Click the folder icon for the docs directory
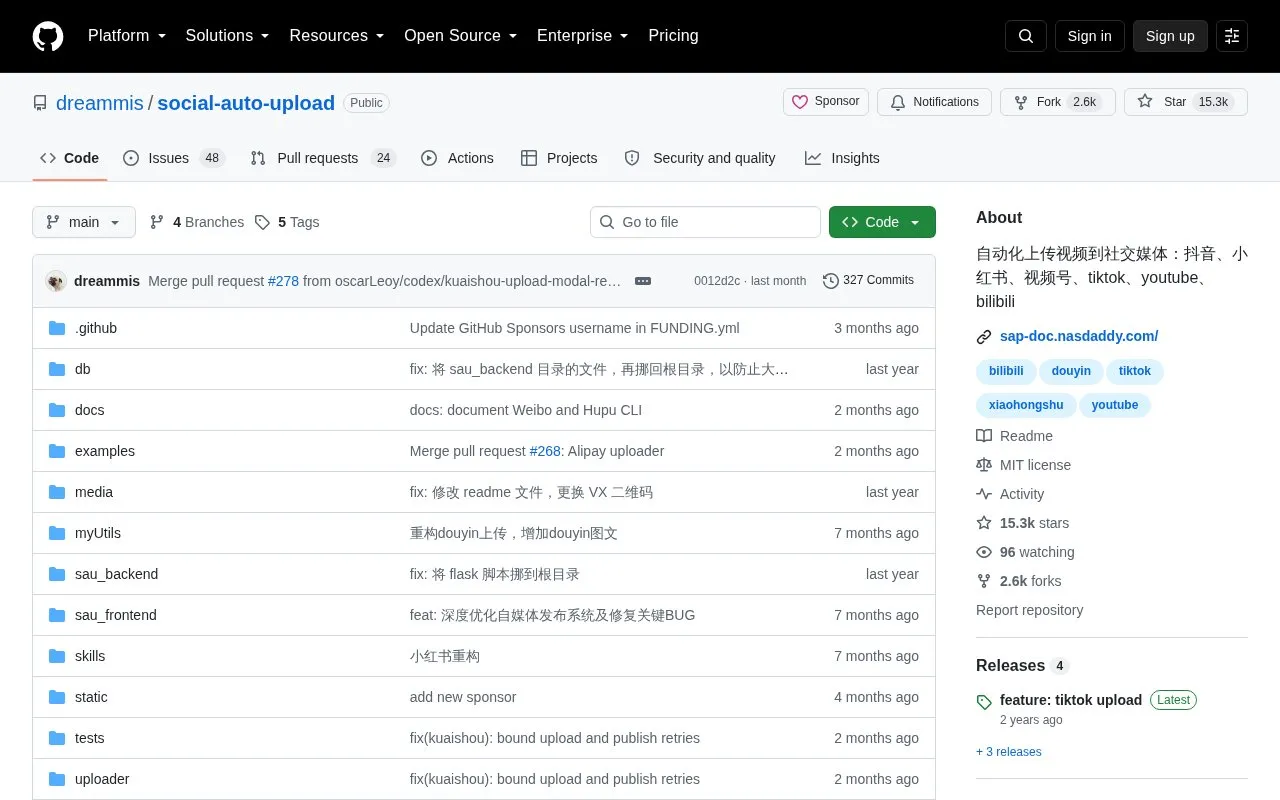This screenshot has height=800, width=1280. click(57, 410)
